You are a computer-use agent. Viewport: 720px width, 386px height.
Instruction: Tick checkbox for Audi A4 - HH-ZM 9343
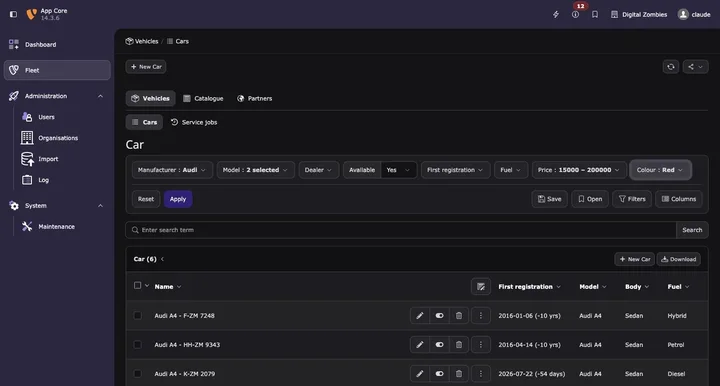click(x=137, y=344)
